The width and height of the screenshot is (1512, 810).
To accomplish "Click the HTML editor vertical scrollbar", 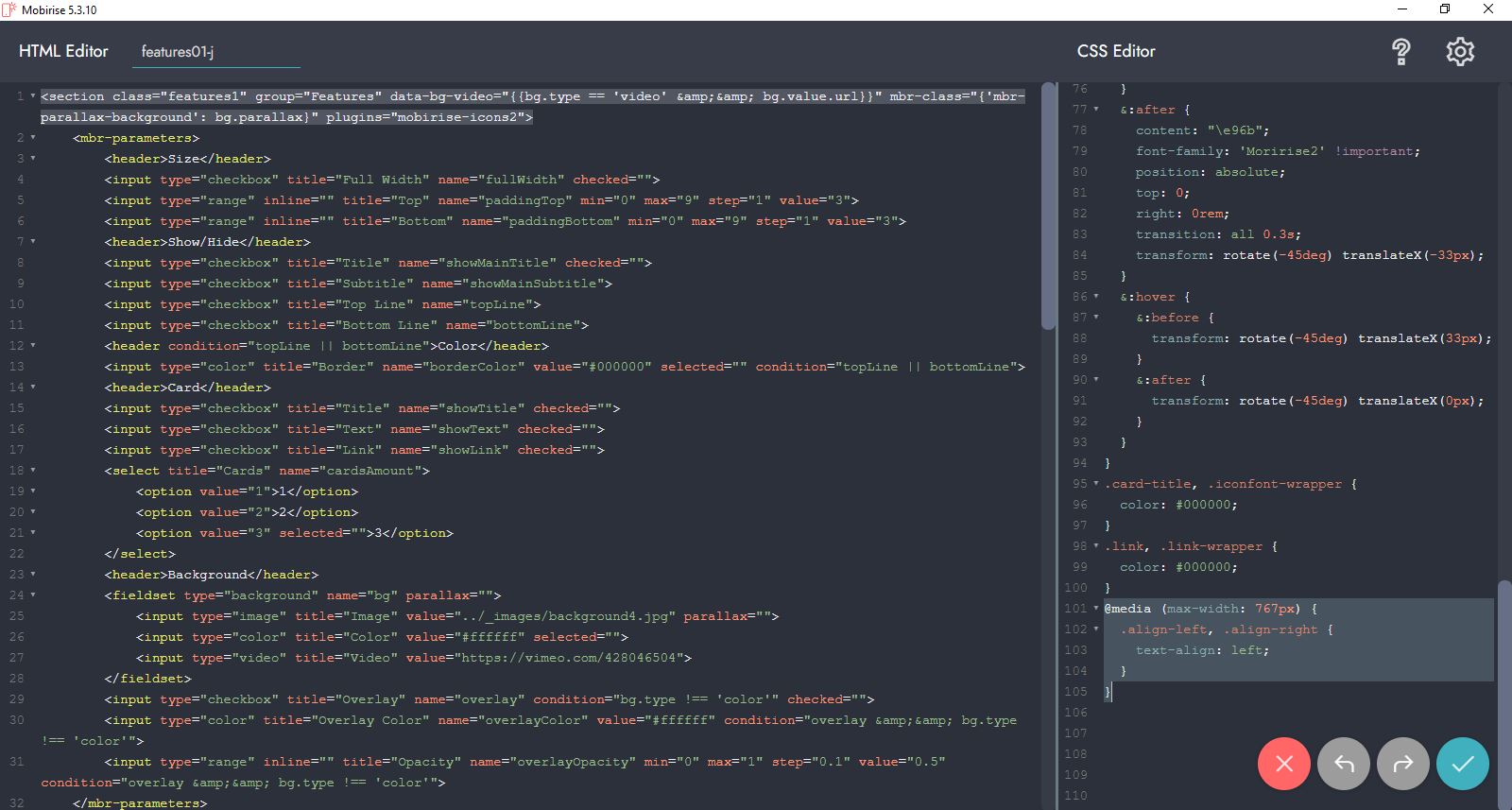I will tap(1048, 206).
